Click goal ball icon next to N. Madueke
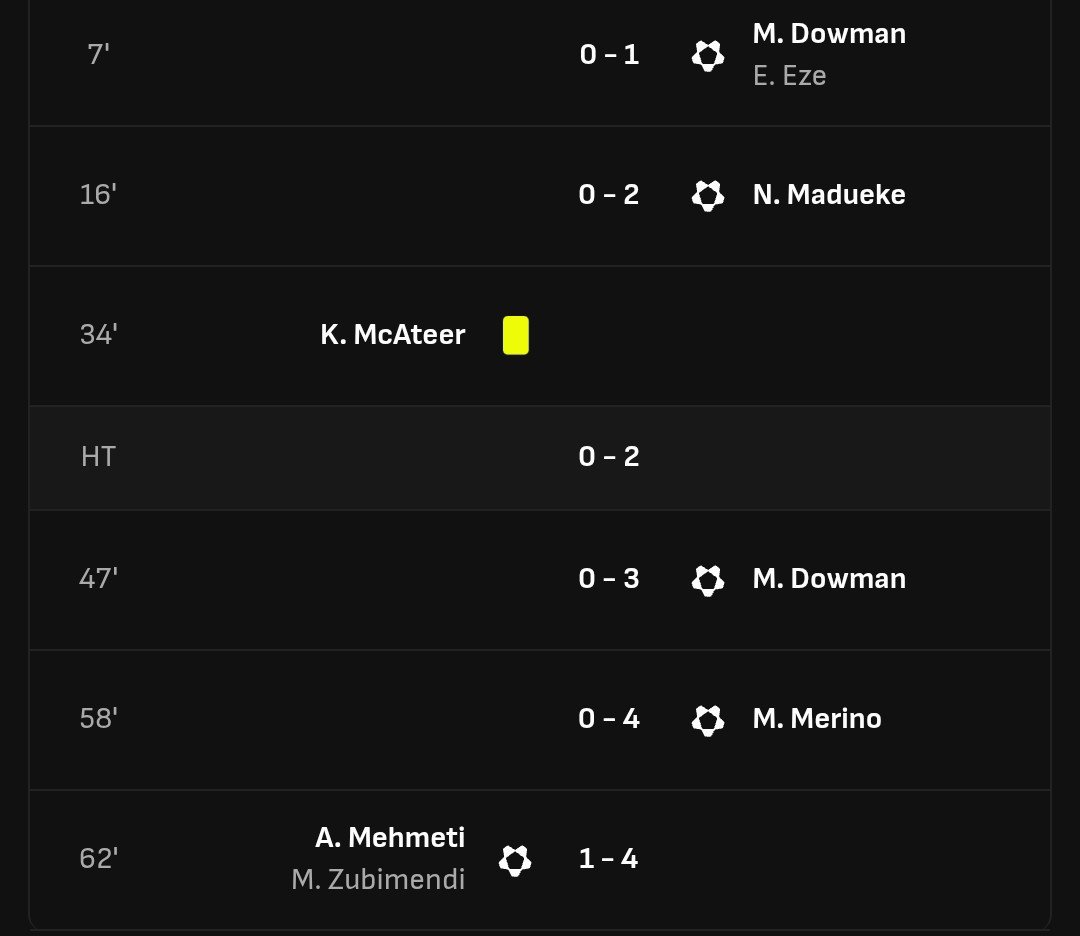1080x936 pixels. point(707,196)
